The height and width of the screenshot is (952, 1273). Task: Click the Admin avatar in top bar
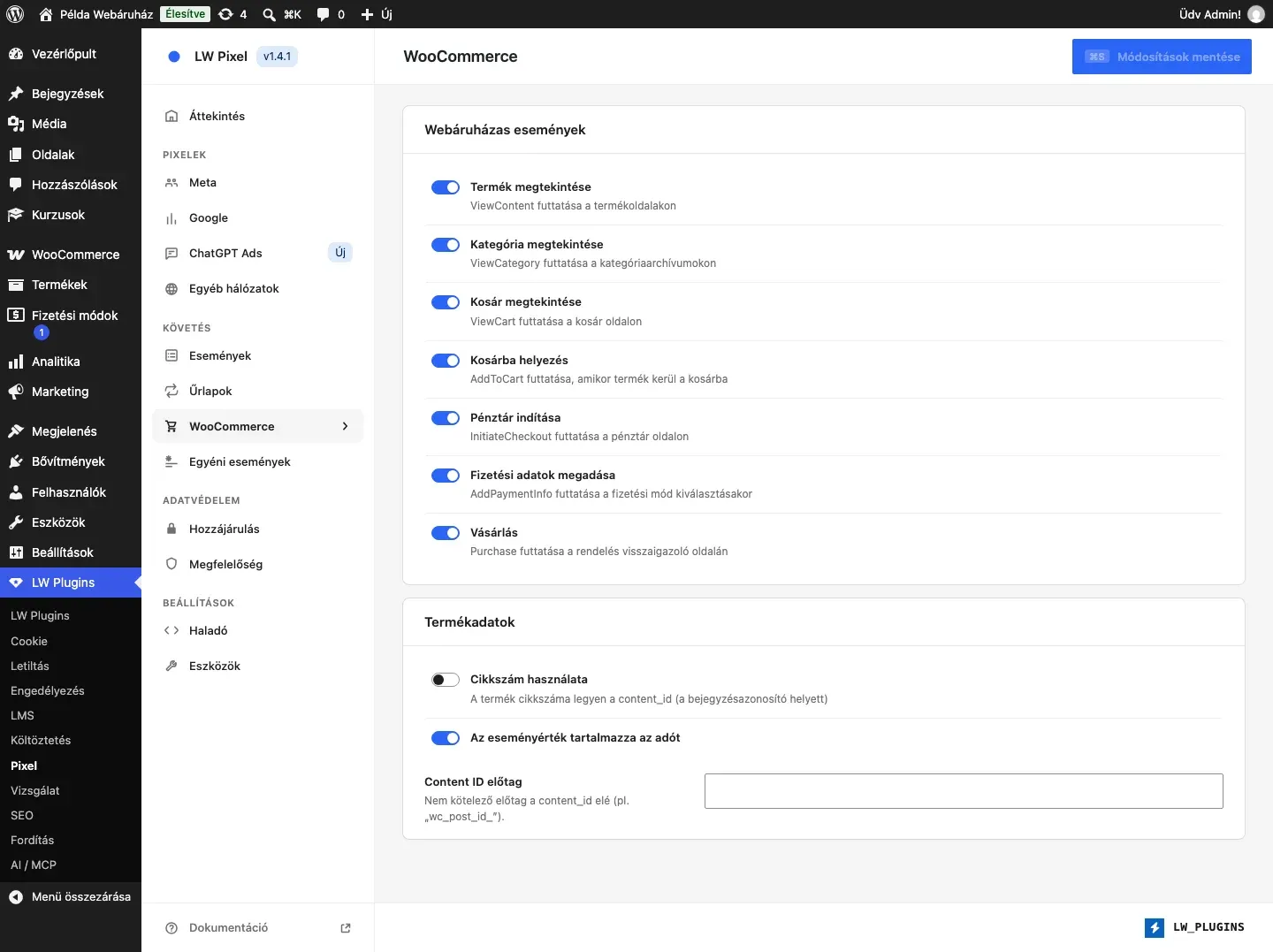[1255, 14]
